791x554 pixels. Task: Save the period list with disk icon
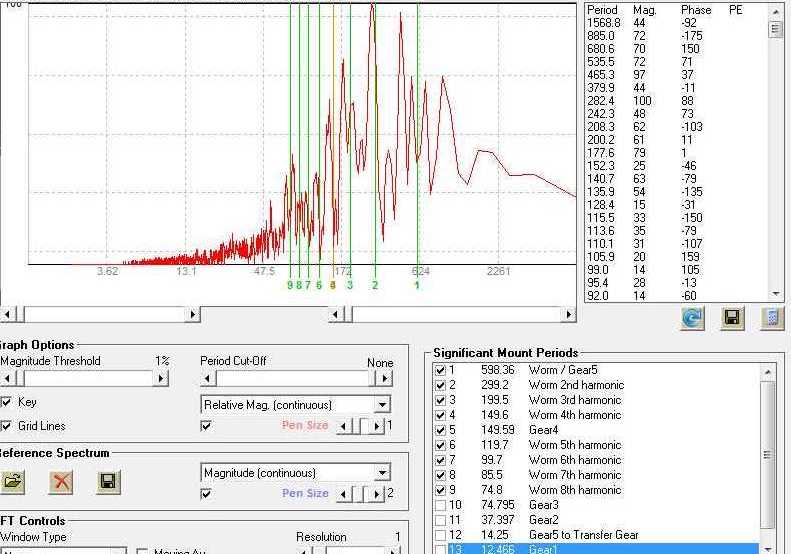click(x=732, y=318)
